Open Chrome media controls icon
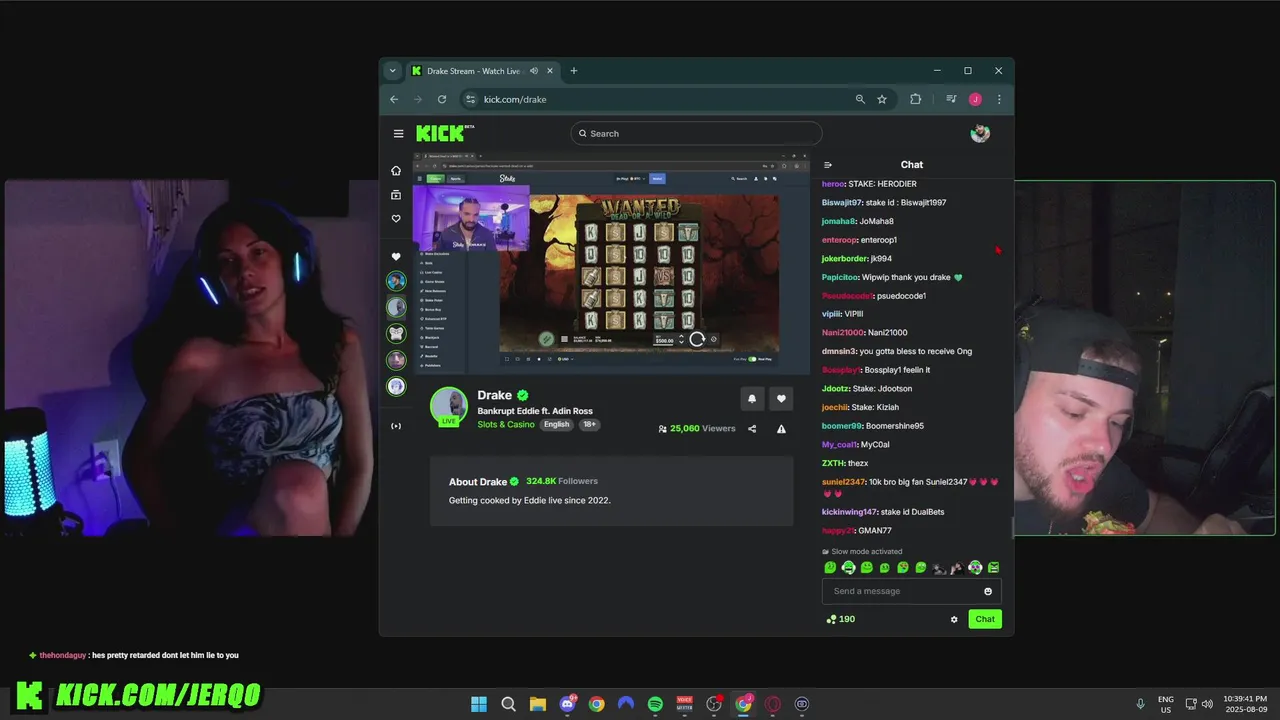Viewport: 1280px width, 720px height. 951,99
